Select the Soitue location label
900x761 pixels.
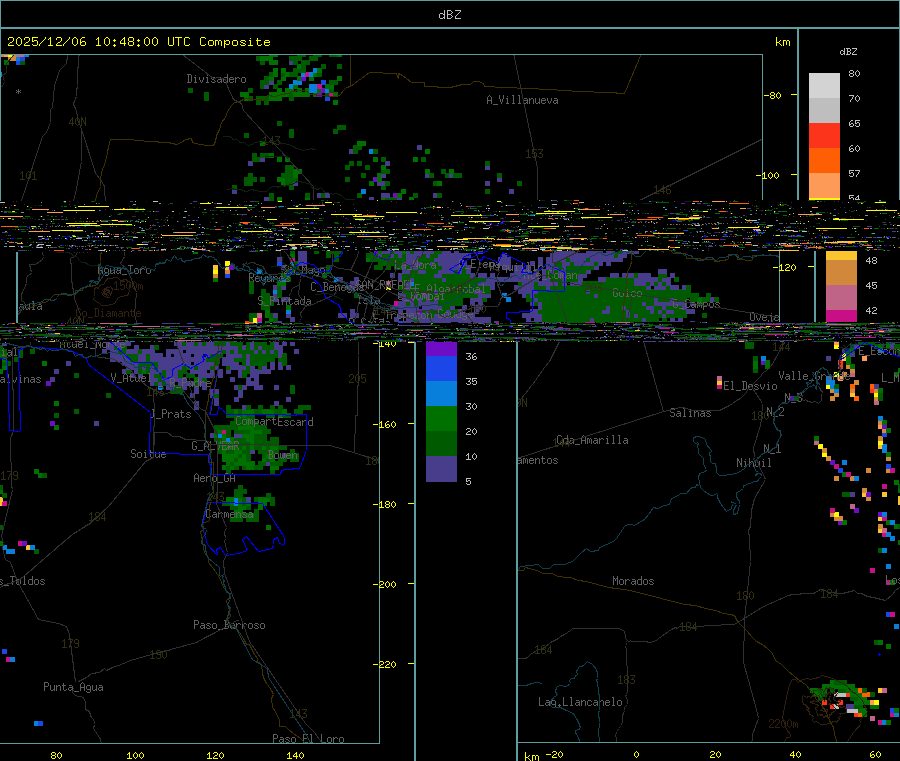click(x=148, y=454)
